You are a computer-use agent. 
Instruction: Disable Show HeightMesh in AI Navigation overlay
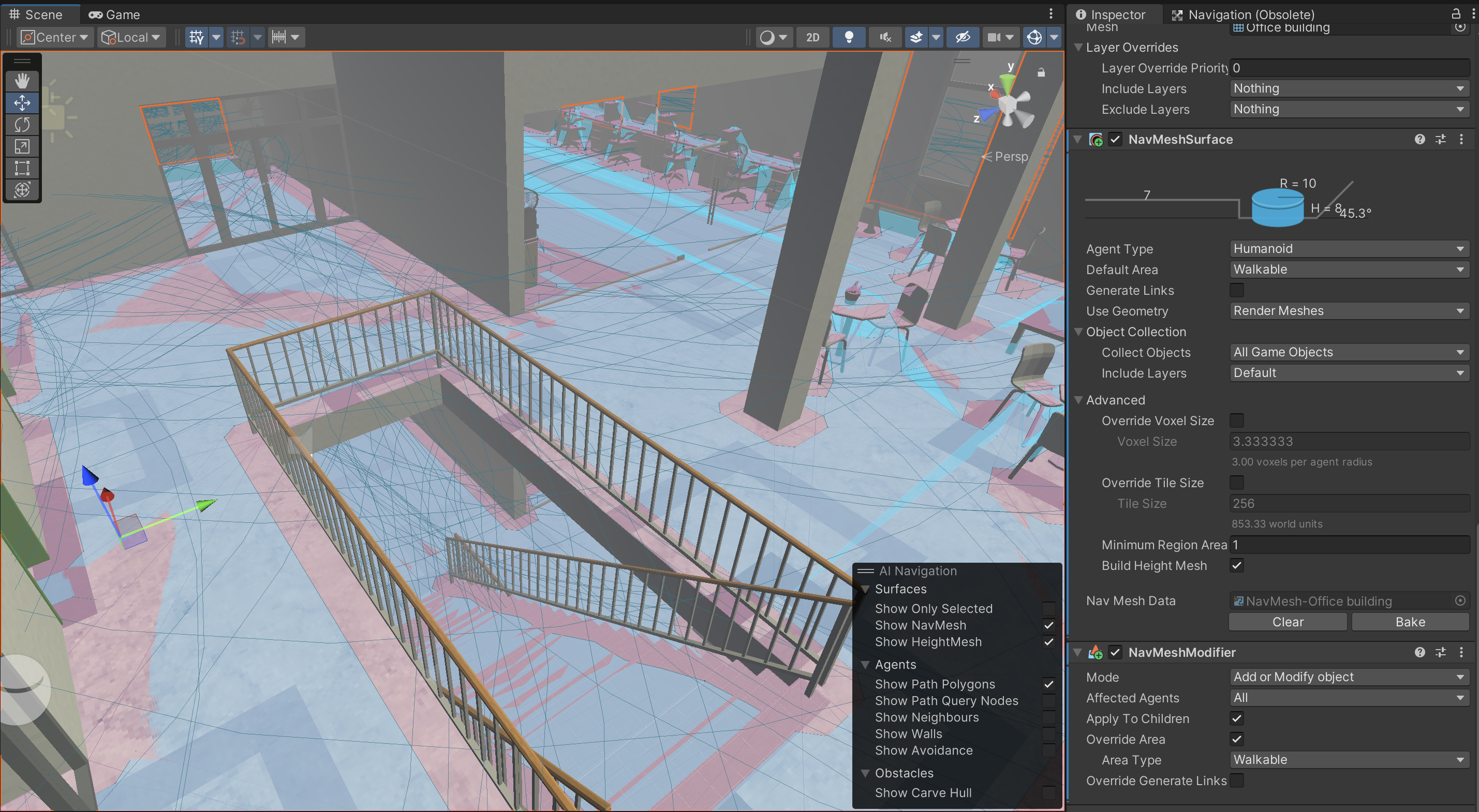tap(1048, 642)
